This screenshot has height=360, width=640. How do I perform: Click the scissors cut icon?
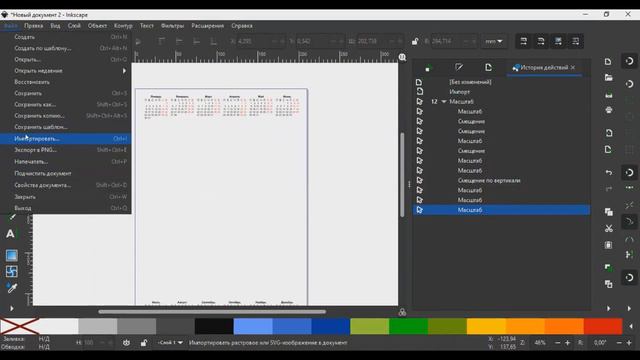(608, 228)
